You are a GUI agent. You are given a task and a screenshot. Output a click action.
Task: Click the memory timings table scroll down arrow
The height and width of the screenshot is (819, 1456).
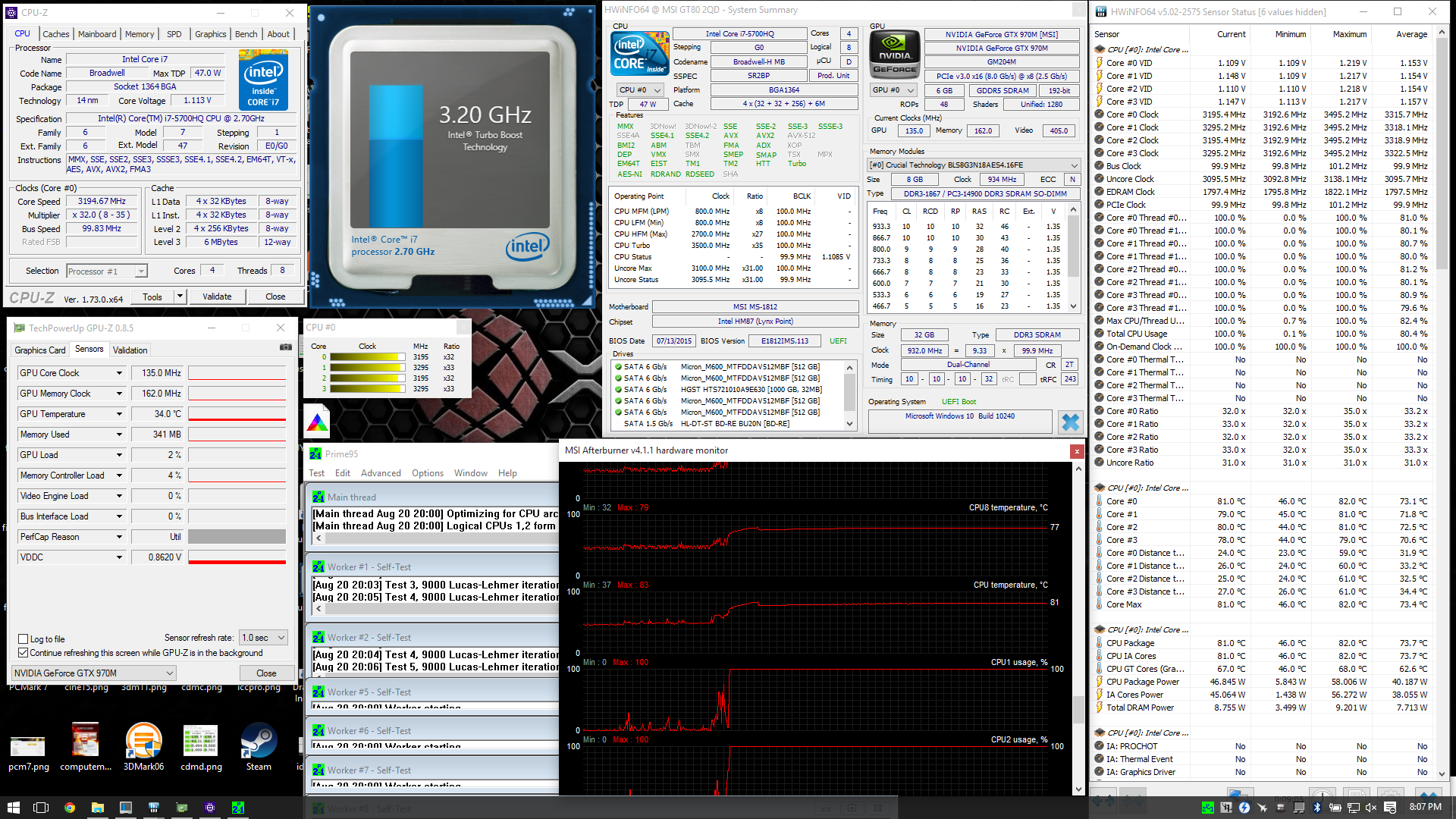tap(1073, 306)
